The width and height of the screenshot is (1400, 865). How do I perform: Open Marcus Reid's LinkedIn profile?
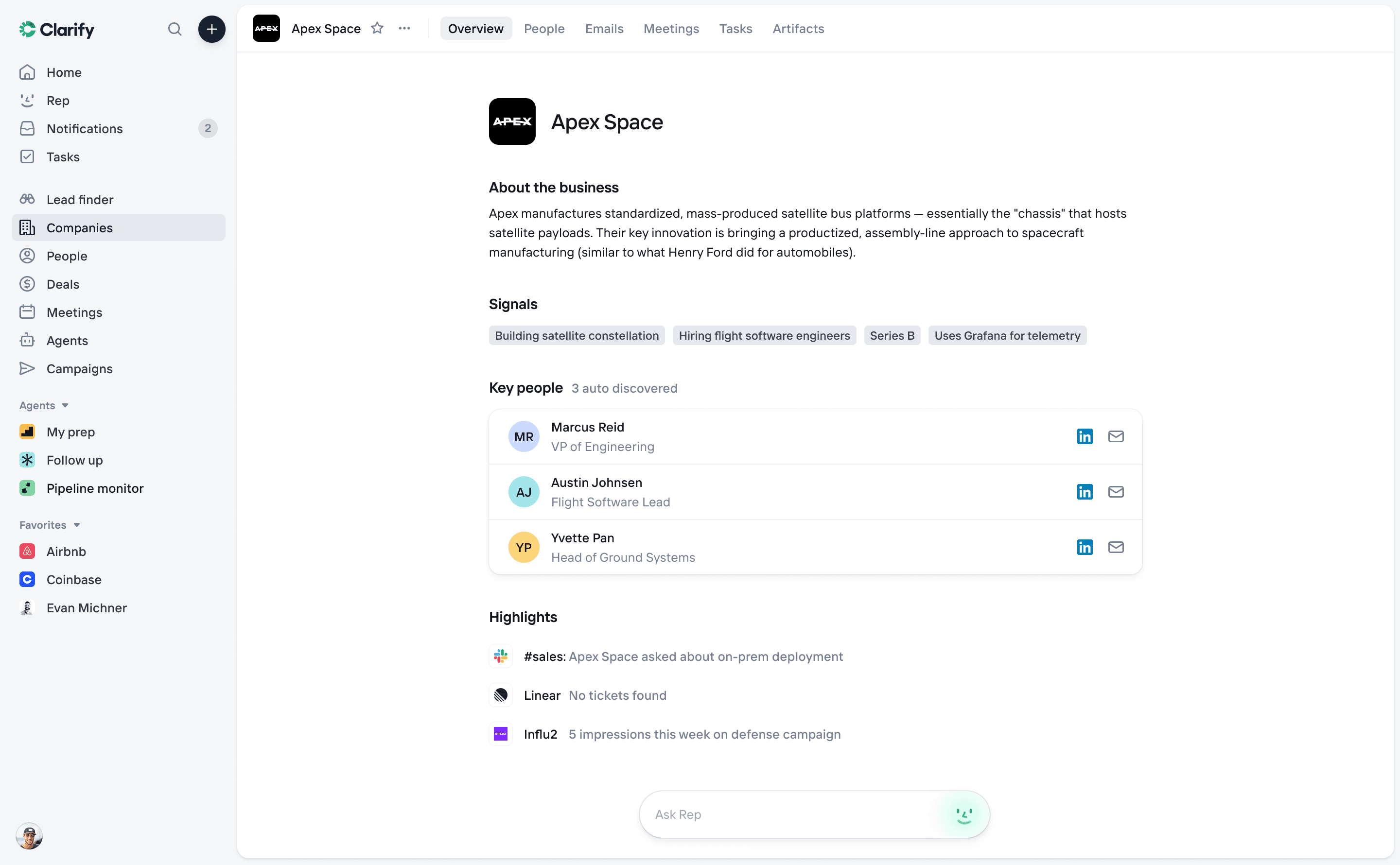click(1084, 436)
